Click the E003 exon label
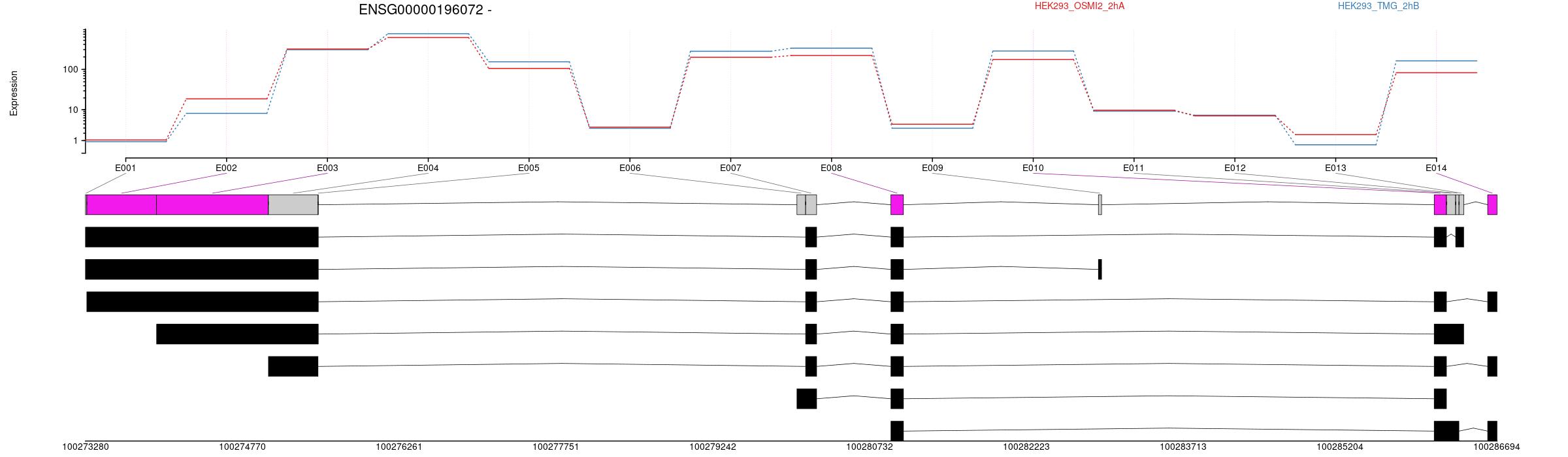Viewport: 1568px width, 457px height. (327, 168)
